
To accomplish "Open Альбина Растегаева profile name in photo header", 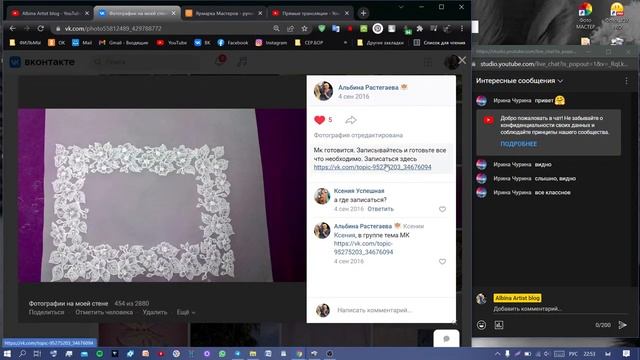I will (x=368, y=87).
